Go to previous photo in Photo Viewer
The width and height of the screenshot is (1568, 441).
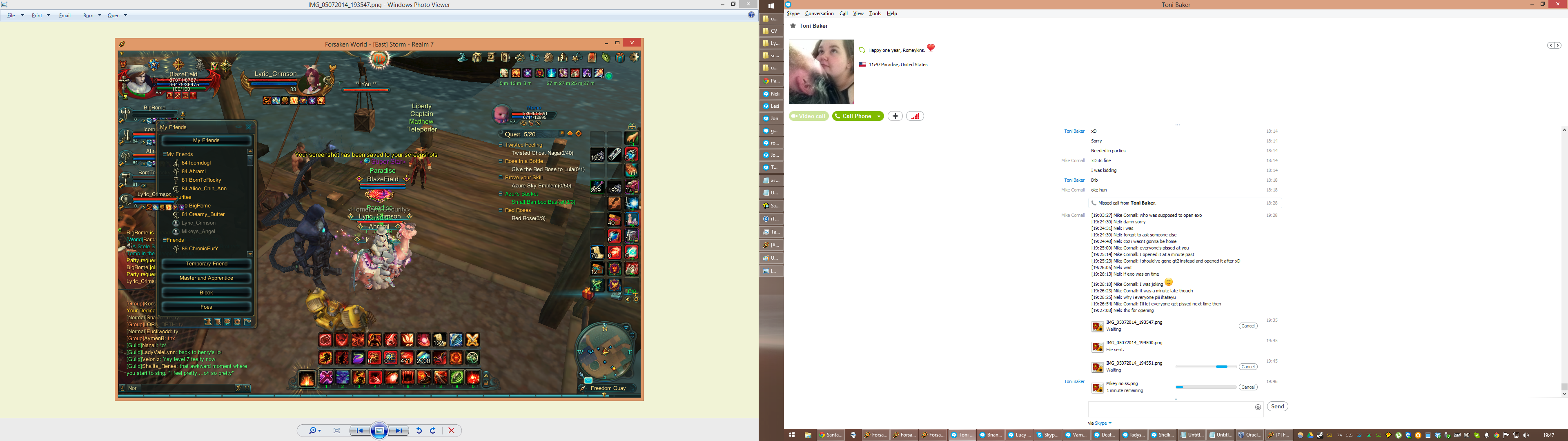pos(359,431)
